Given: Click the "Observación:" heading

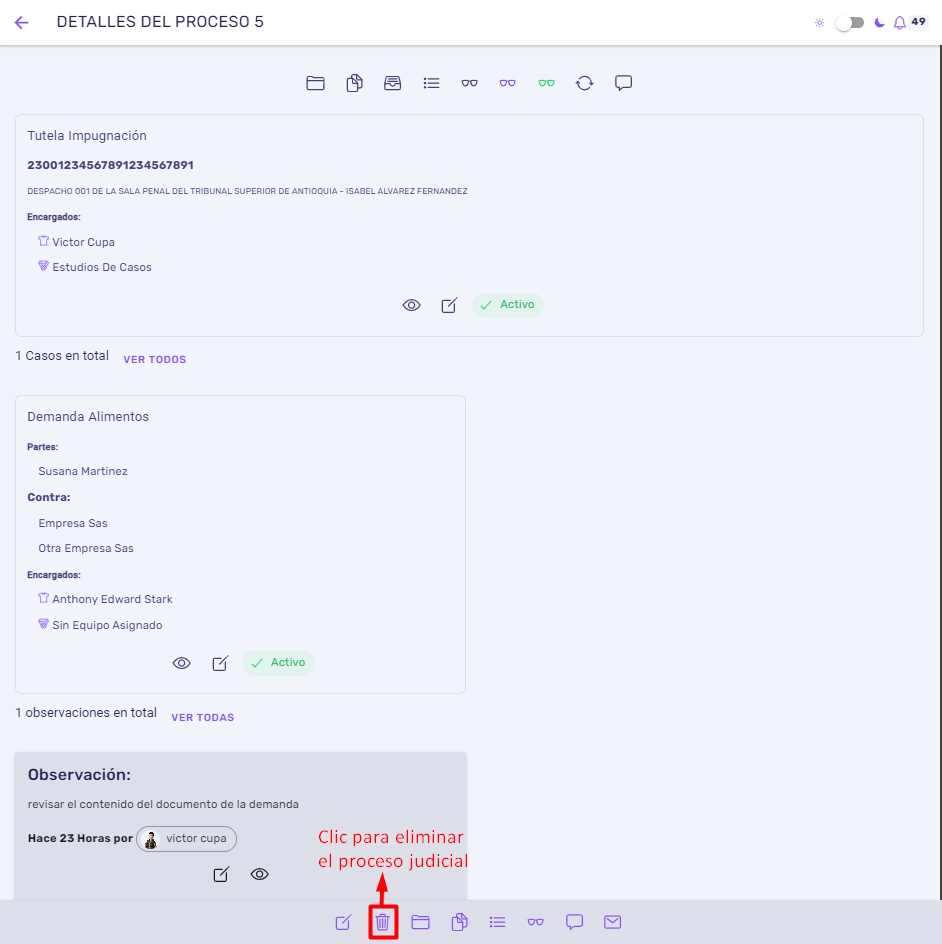Looking at the screenshot, I should click(x=79, y=775).
